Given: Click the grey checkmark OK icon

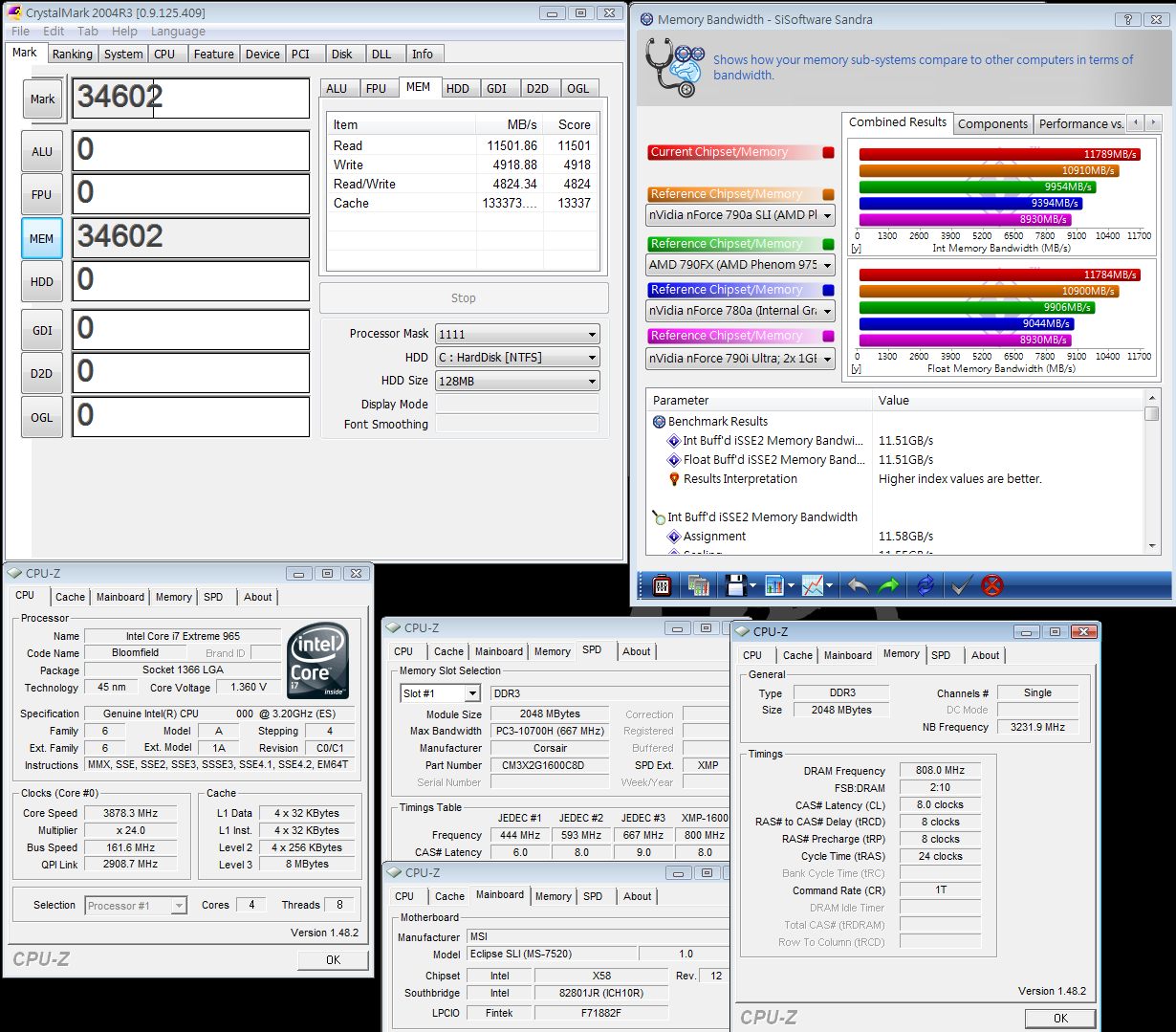Looking at the screenshot, I should pyautogui.click(x=961, y=585).
